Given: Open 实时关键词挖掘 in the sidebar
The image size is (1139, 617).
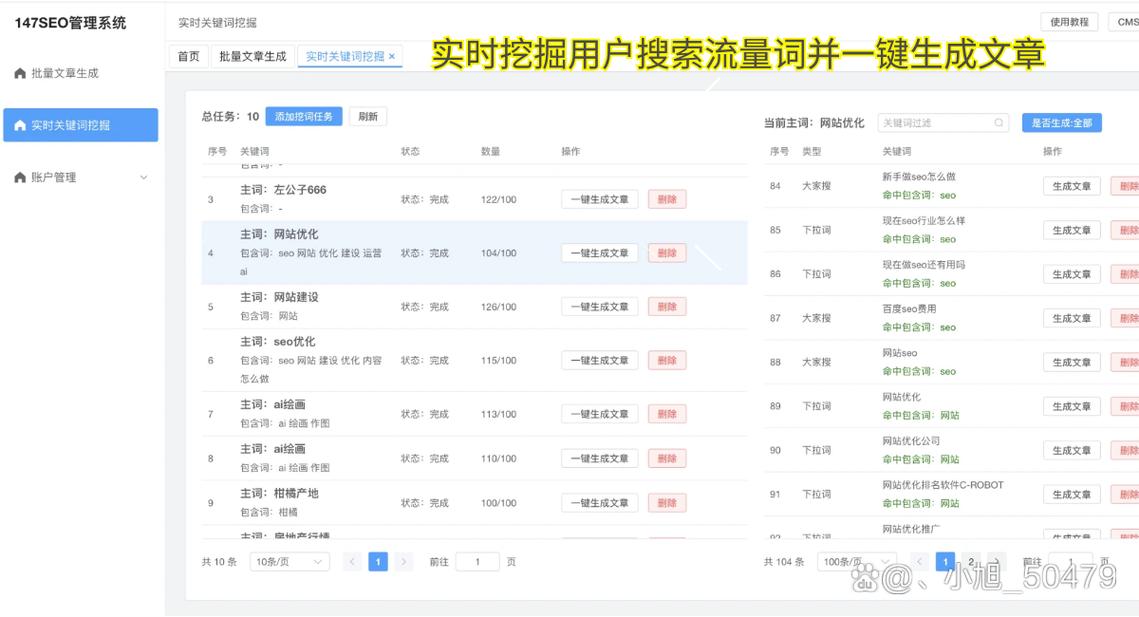Looking at the screenshot, I should pos(81,125).
